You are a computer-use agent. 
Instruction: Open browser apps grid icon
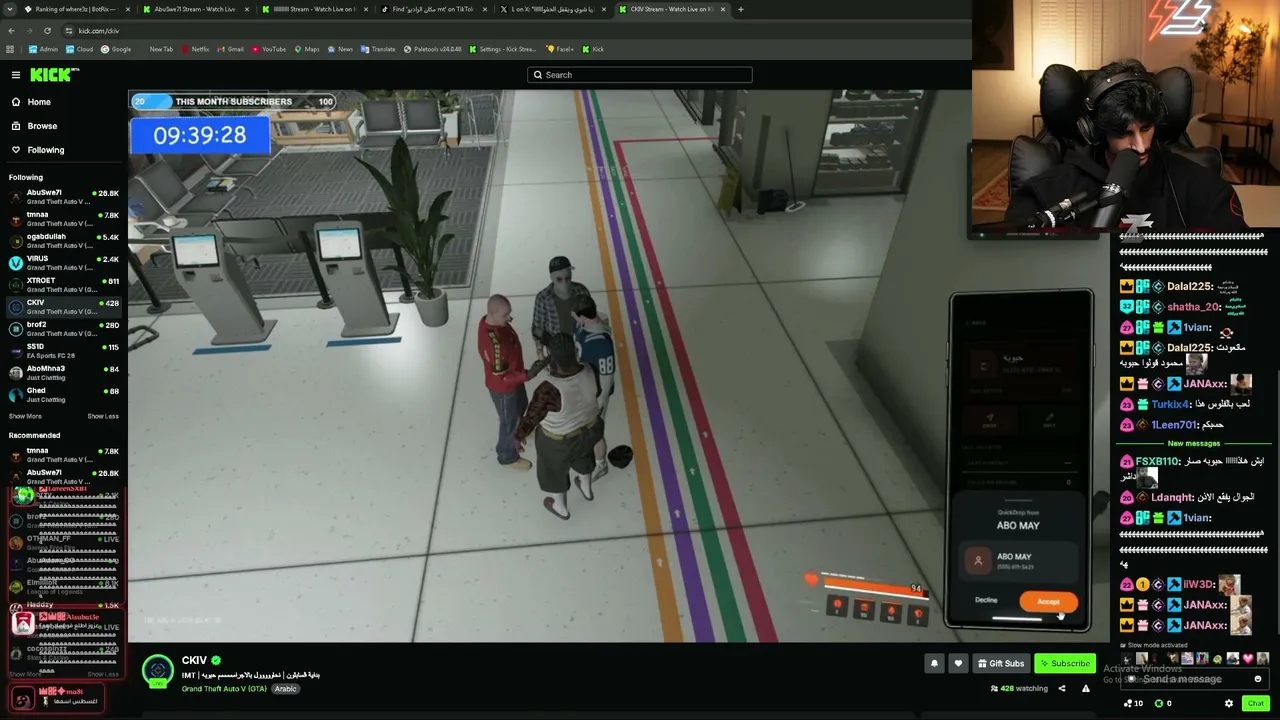[10, 49]
